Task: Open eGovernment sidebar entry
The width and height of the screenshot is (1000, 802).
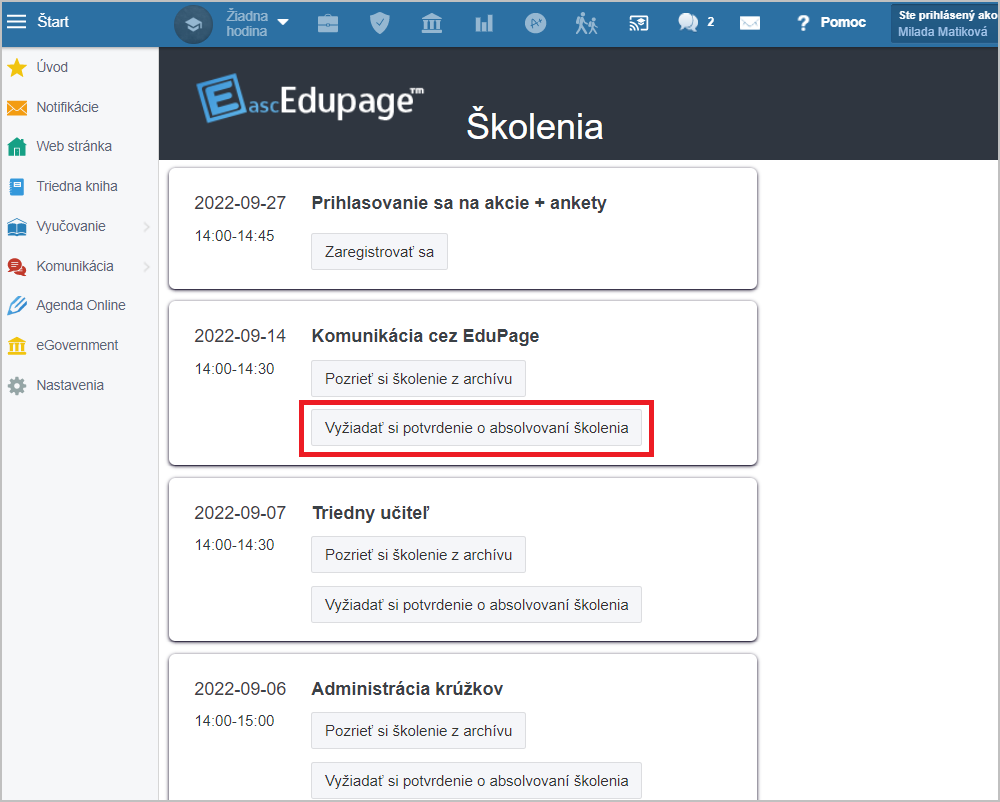Action: point(77,346)
